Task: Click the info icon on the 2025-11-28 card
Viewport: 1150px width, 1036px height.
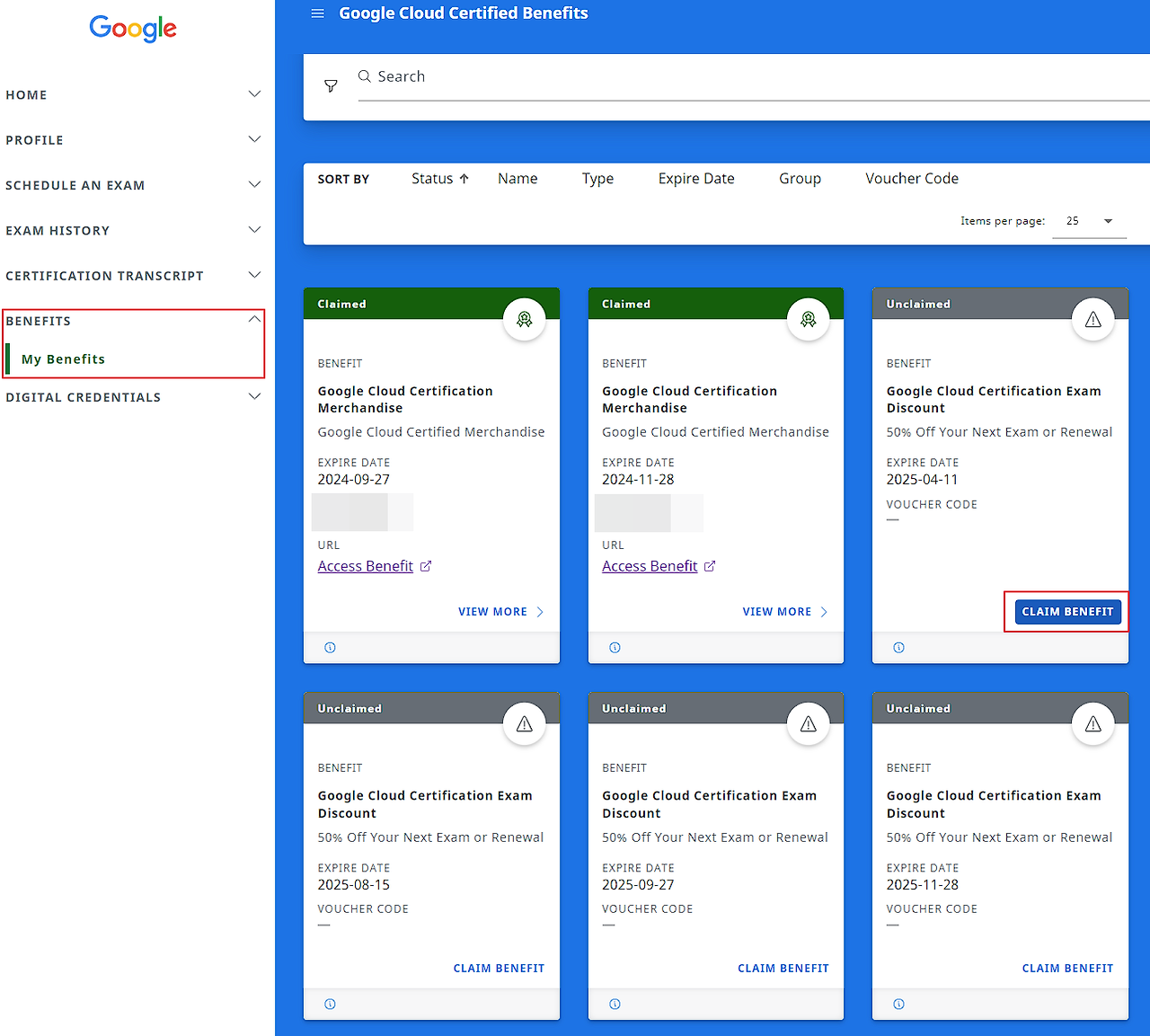Action: pos(898,1005)
